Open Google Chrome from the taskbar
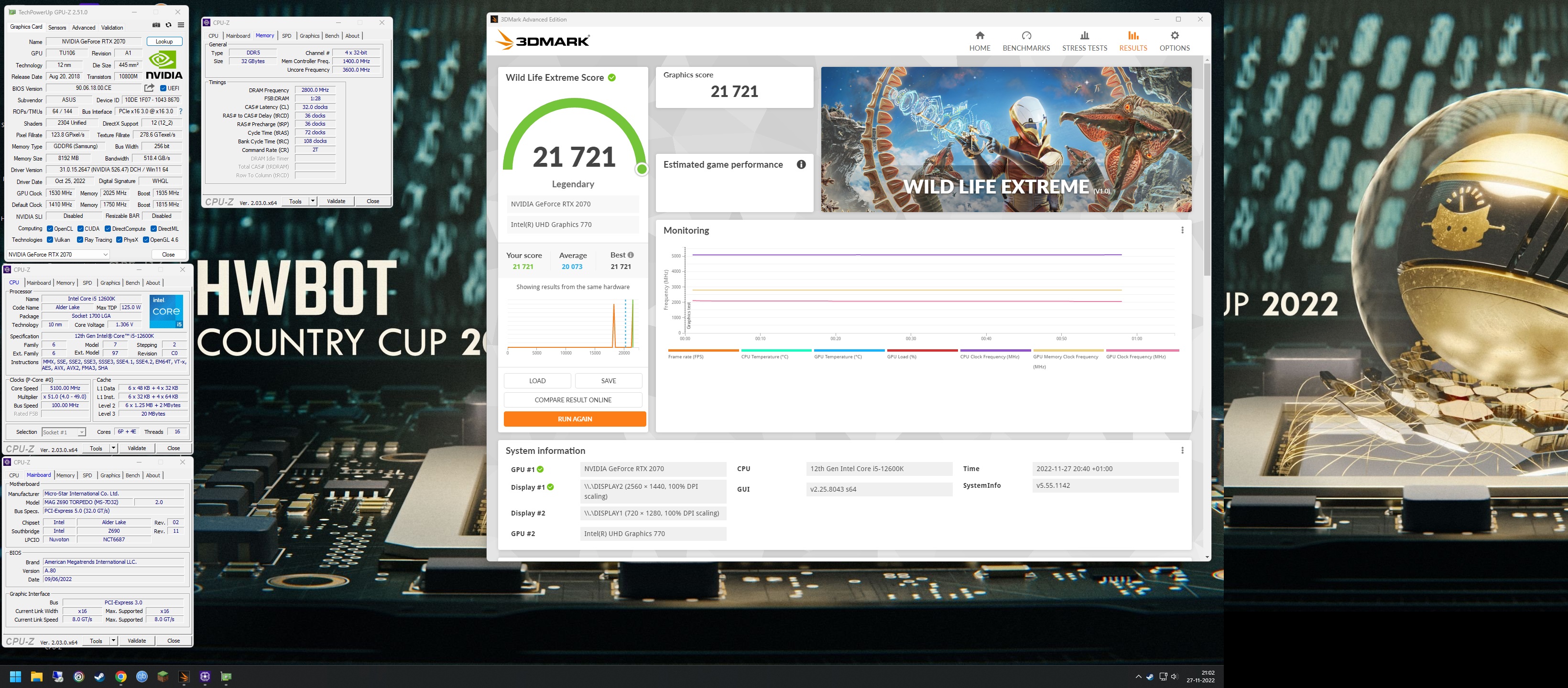 click(x=120, y=677)
